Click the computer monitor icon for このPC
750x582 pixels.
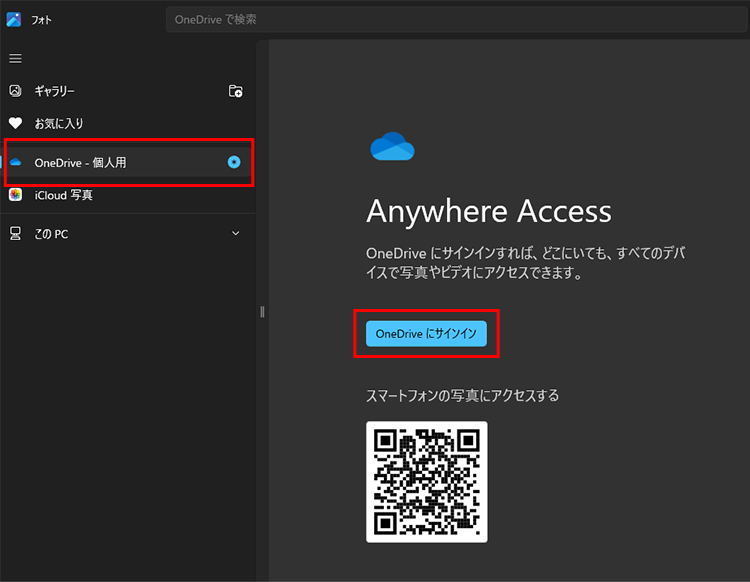tap(15, 233)
